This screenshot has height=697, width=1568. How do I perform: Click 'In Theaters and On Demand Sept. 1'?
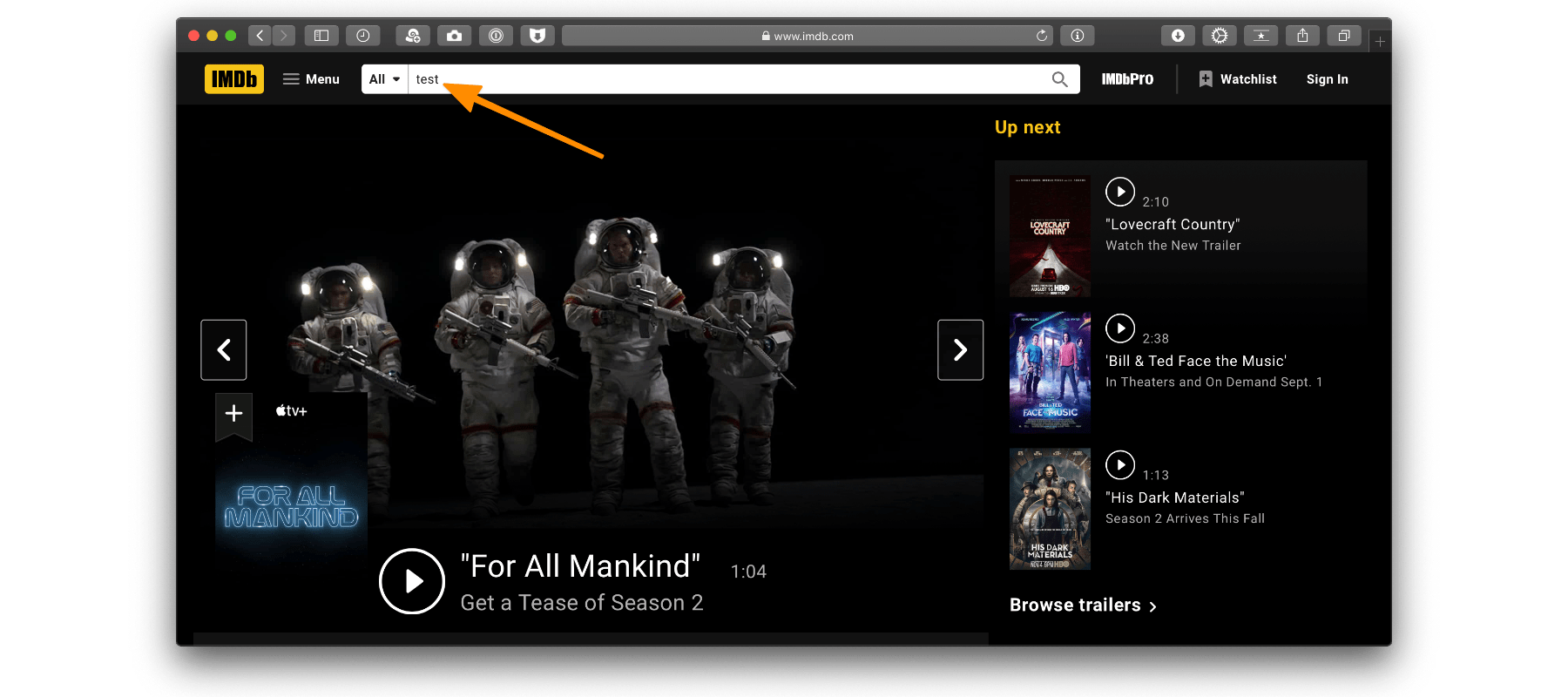1214,382
